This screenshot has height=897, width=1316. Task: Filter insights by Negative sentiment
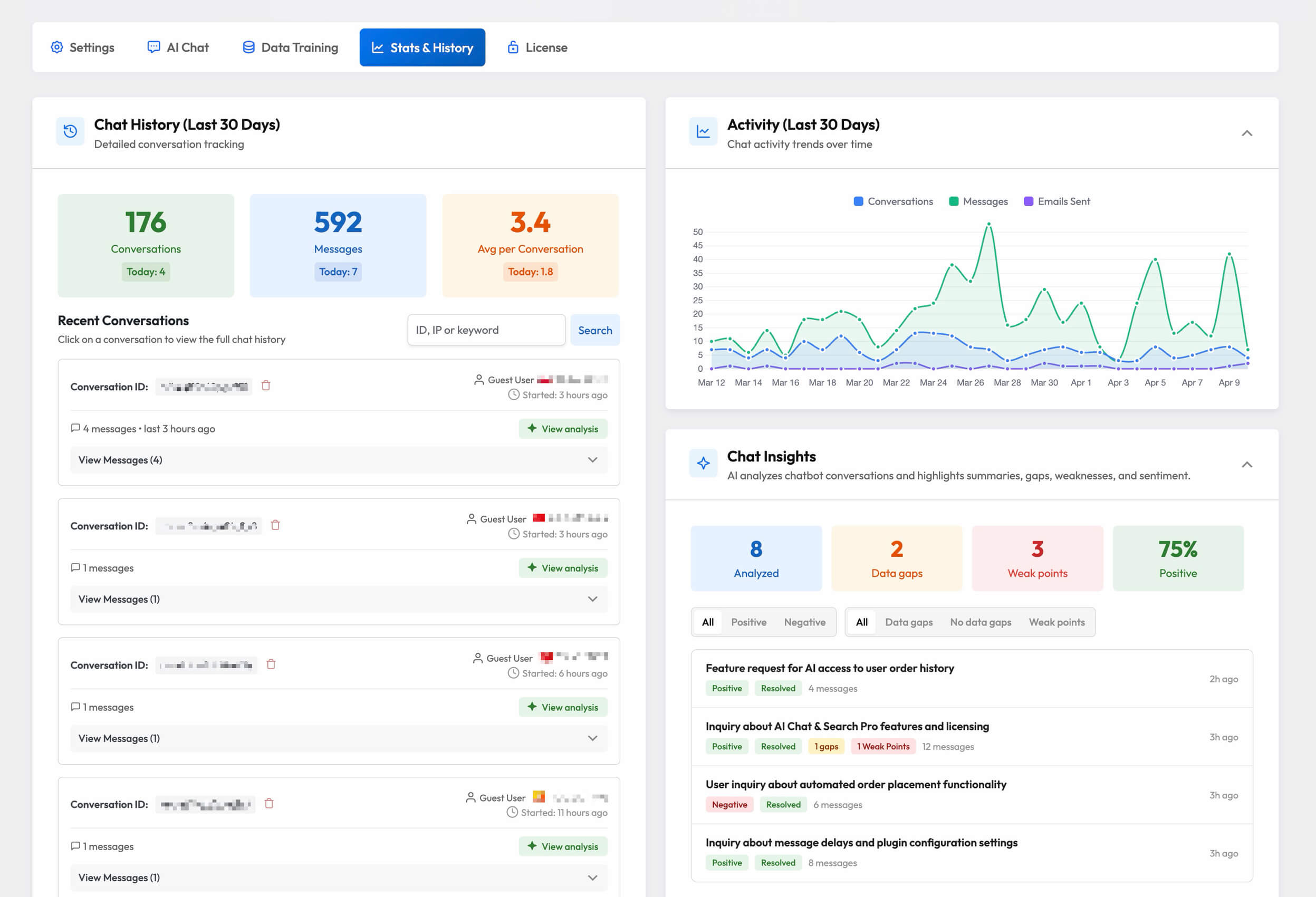[804, 622]
